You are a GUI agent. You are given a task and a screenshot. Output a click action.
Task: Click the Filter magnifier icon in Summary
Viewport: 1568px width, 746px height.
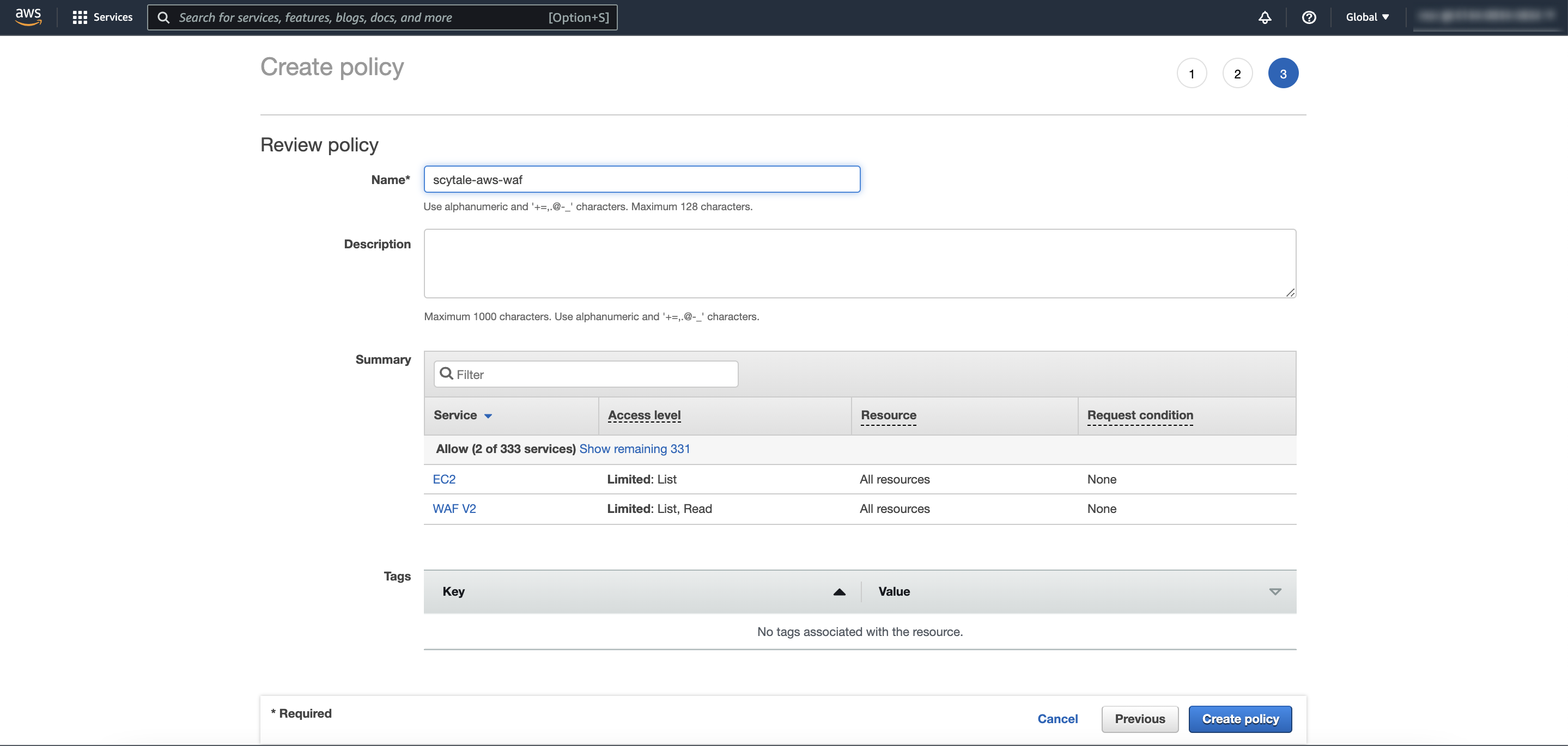pyautogui.click(x=446, y=374)
